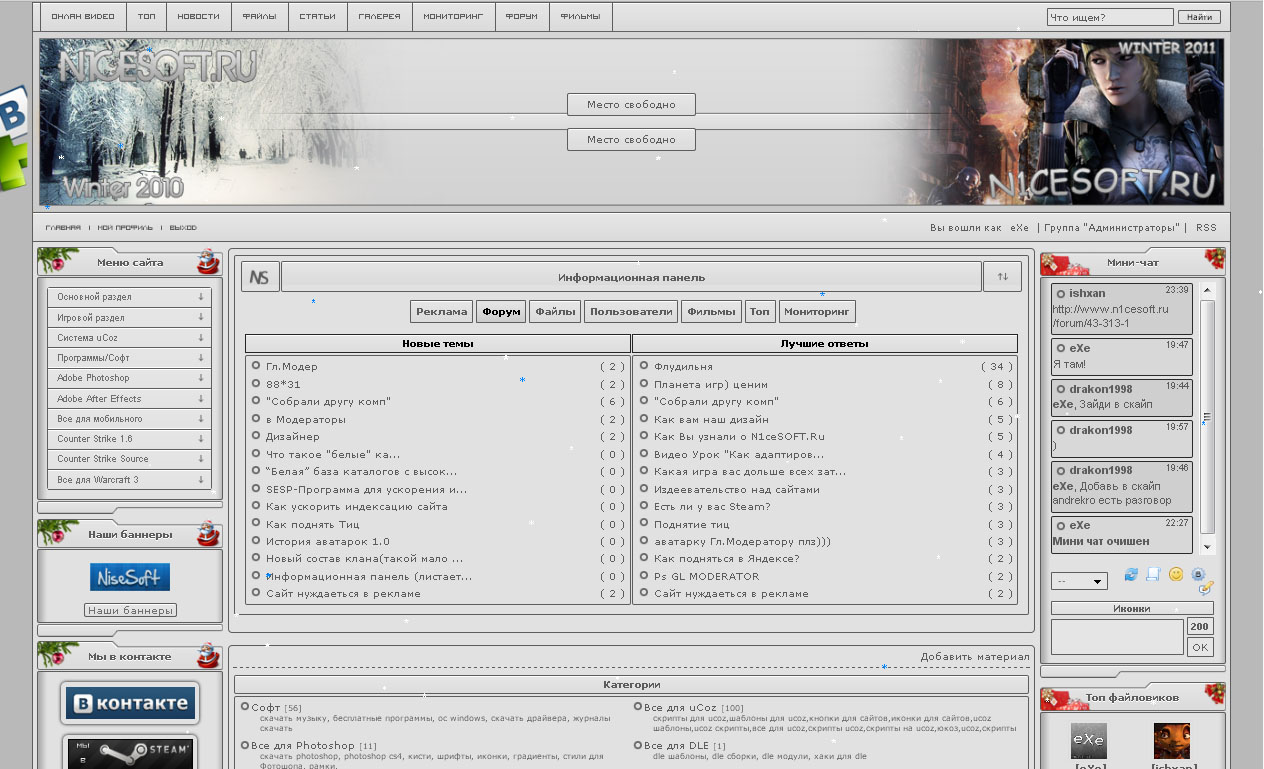Click the up-down arrows icon on the information panel

point(1002,277)
